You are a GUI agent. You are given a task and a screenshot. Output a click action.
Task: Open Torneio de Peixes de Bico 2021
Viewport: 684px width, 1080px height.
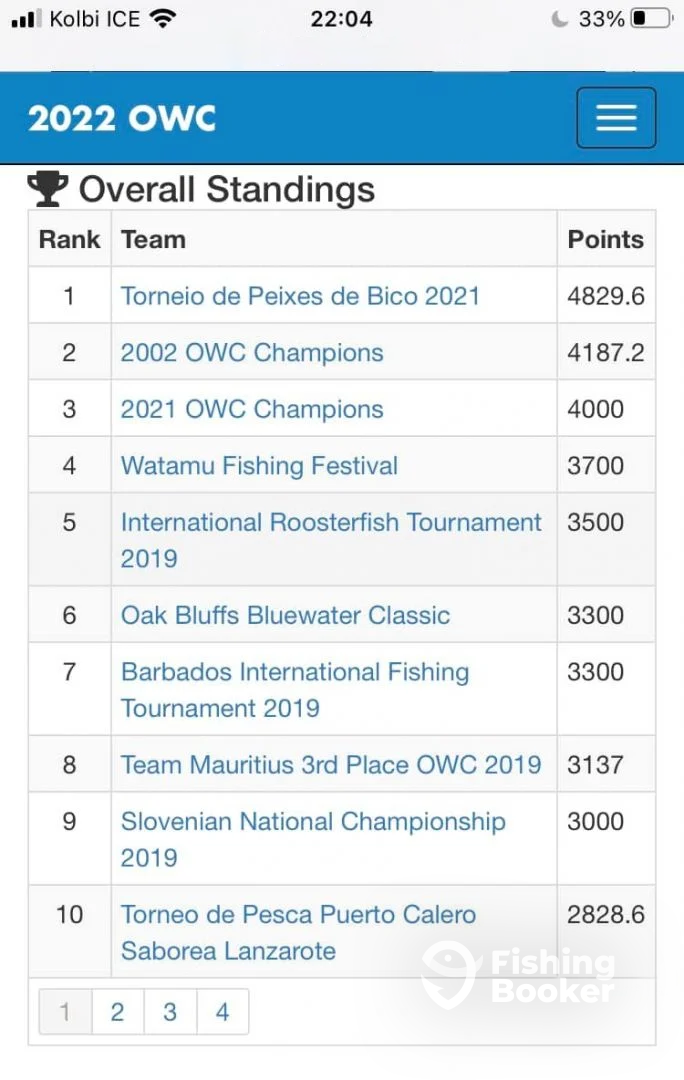[x=300, y=296]
